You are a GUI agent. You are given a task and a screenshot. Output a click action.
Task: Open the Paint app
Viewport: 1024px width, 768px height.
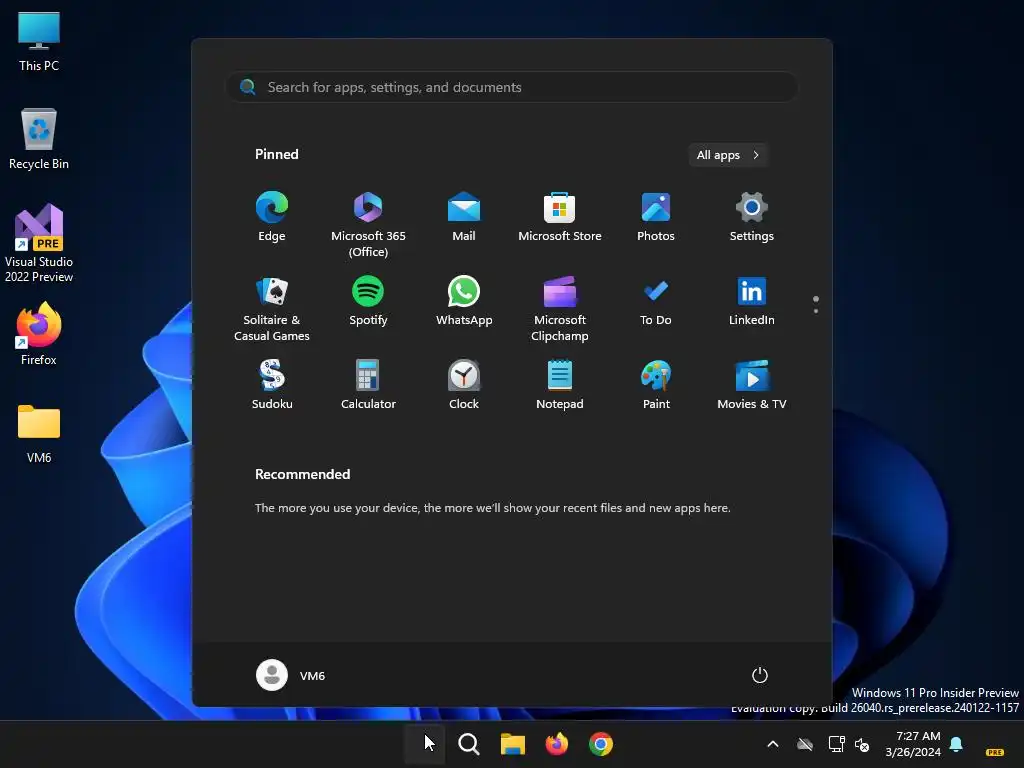tap(656, 385)
